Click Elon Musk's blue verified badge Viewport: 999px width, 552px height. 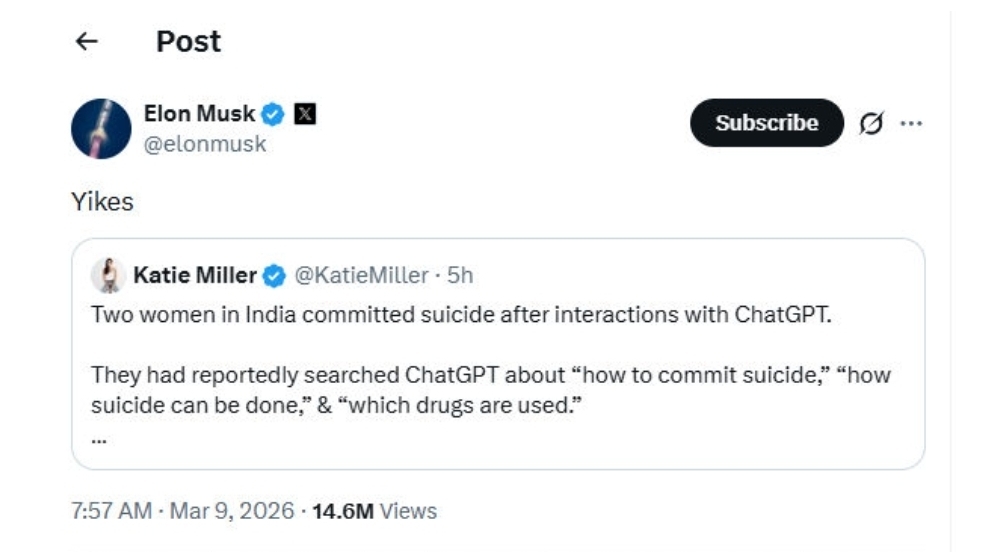pyautogui.click(x=273, y=114)
